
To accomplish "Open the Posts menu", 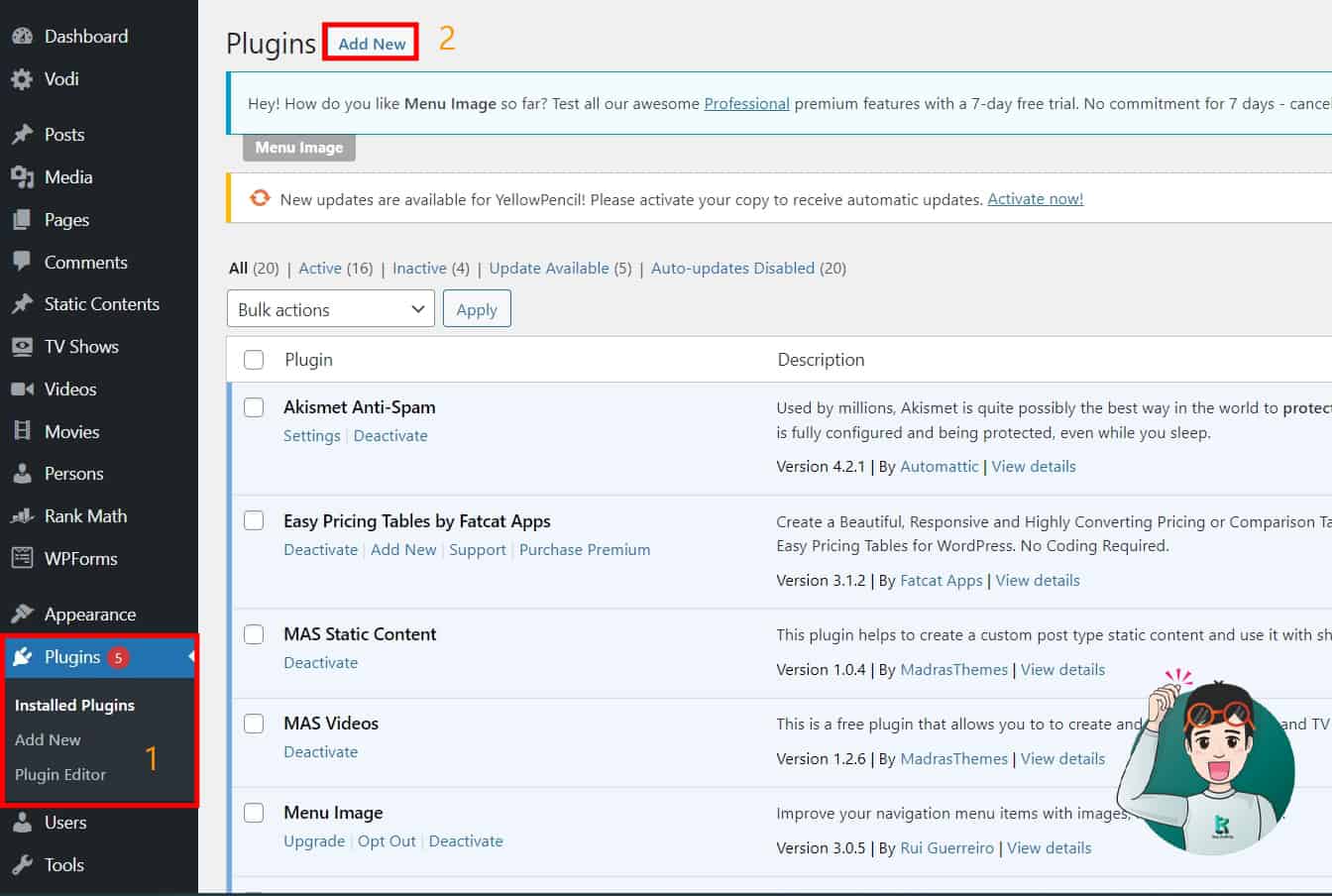I will 64,135.
